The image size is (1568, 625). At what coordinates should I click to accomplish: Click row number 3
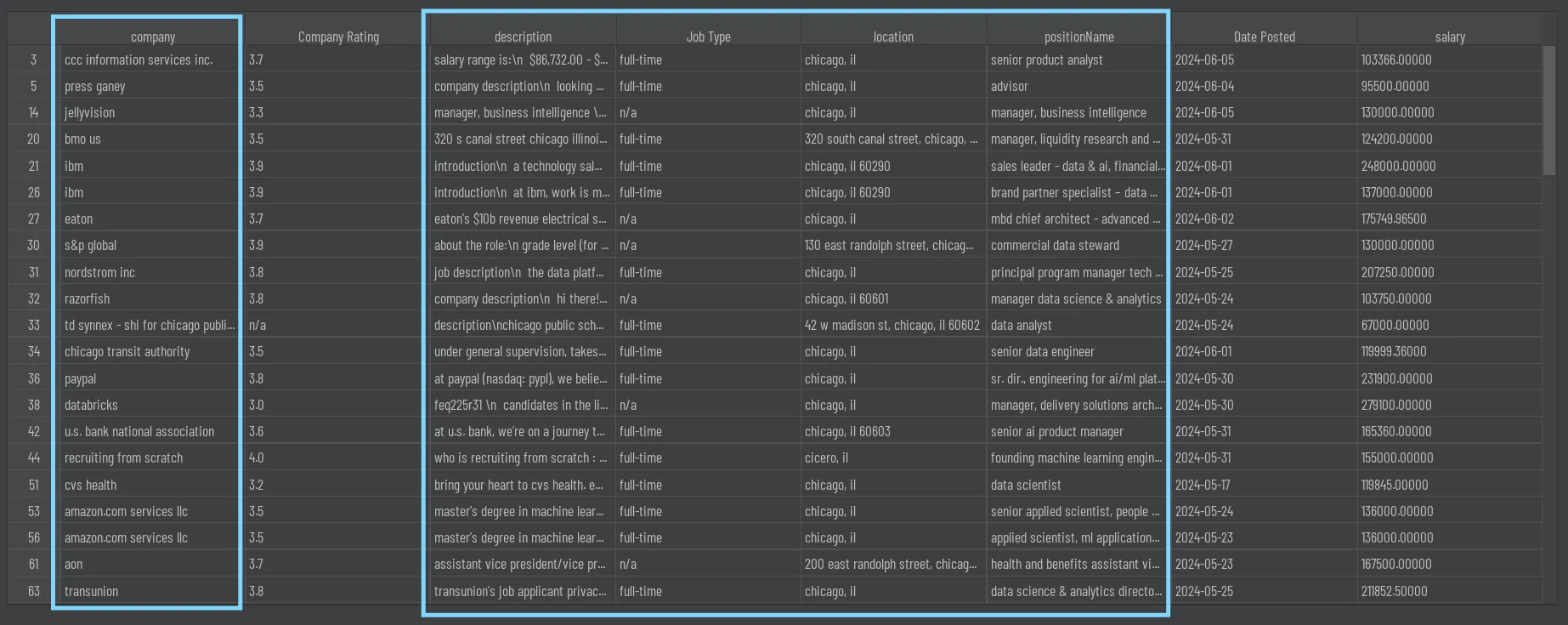click(34, 60)
